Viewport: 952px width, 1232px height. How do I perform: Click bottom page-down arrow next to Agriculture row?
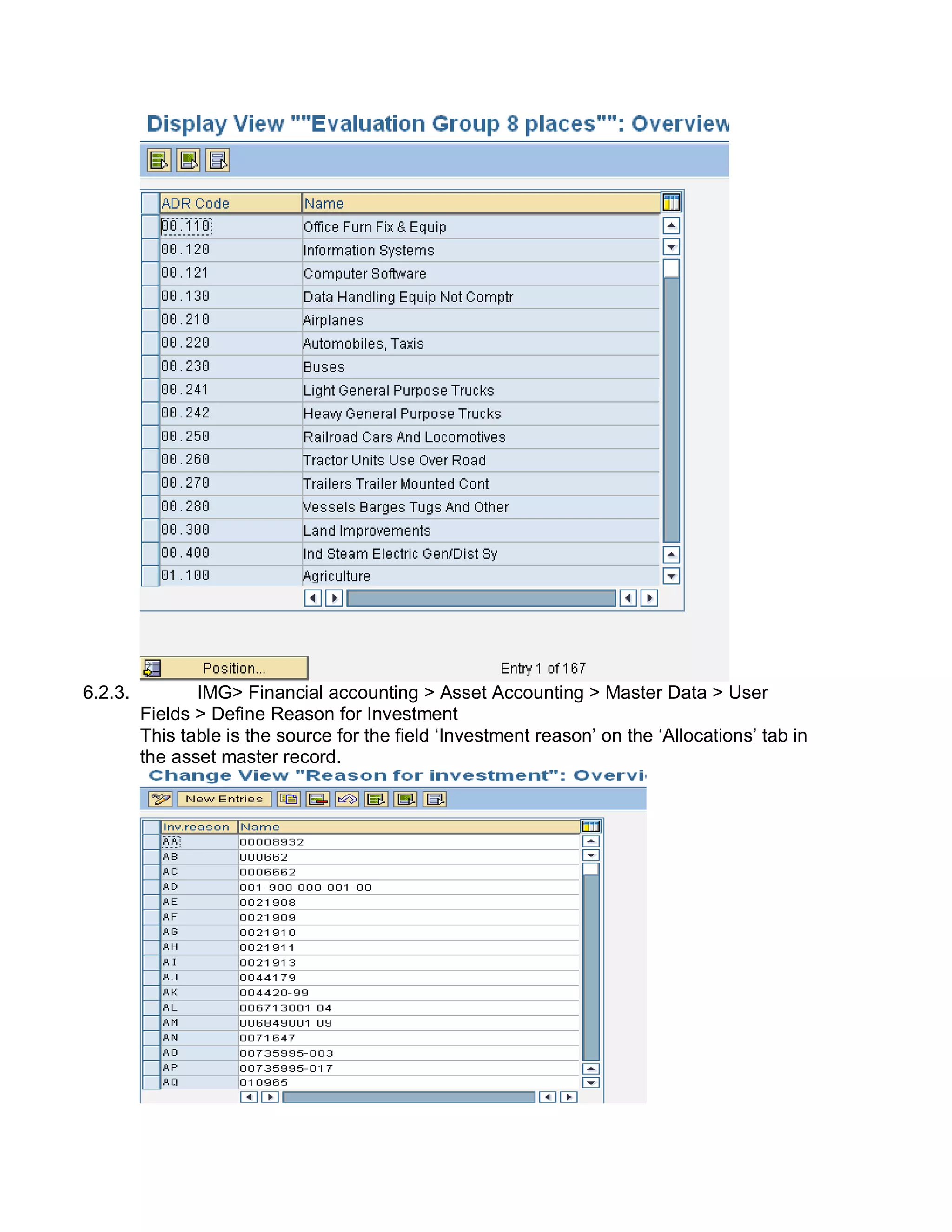point(671,576)
